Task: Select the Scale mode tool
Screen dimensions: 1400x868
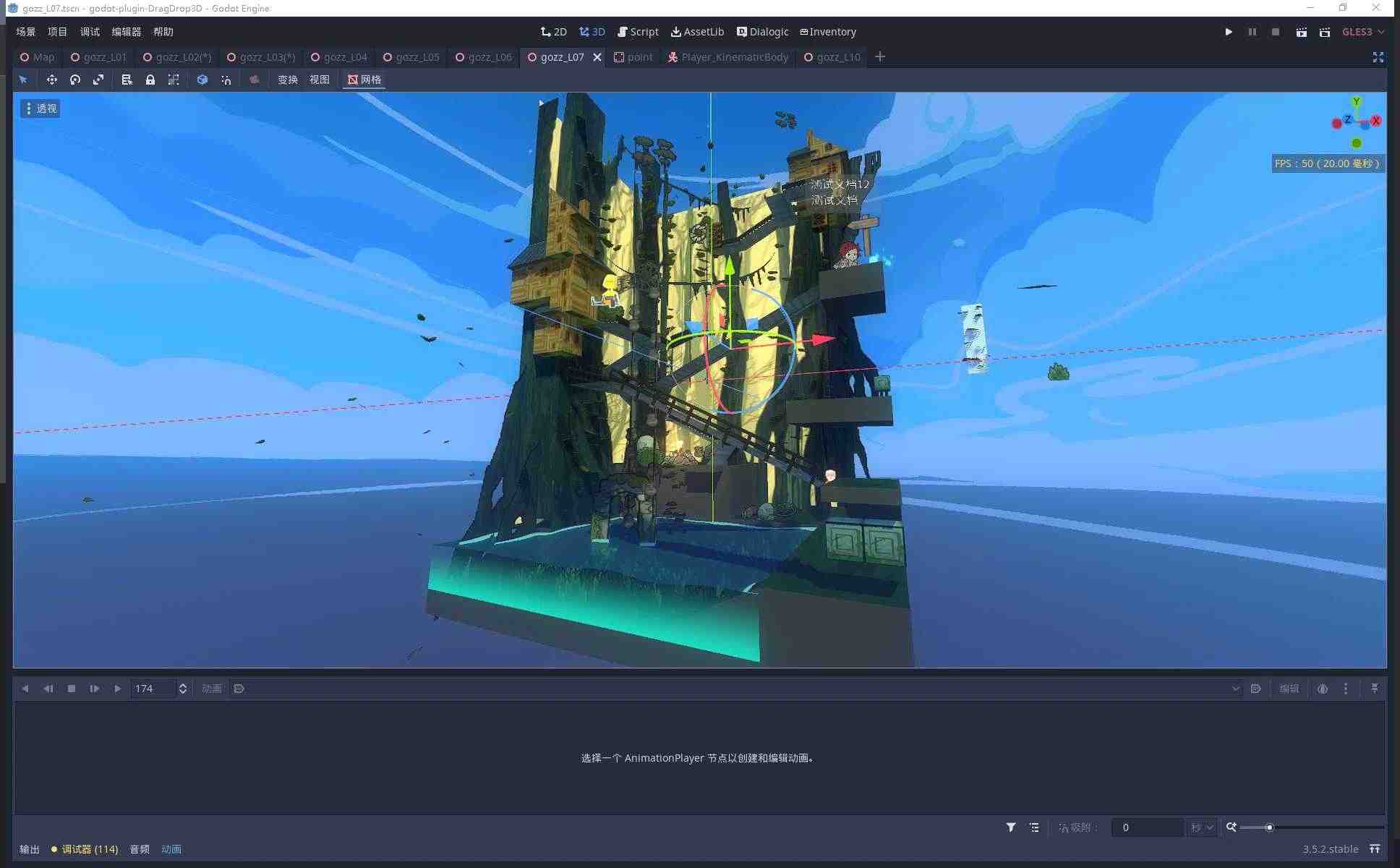Action: (98, 80)
